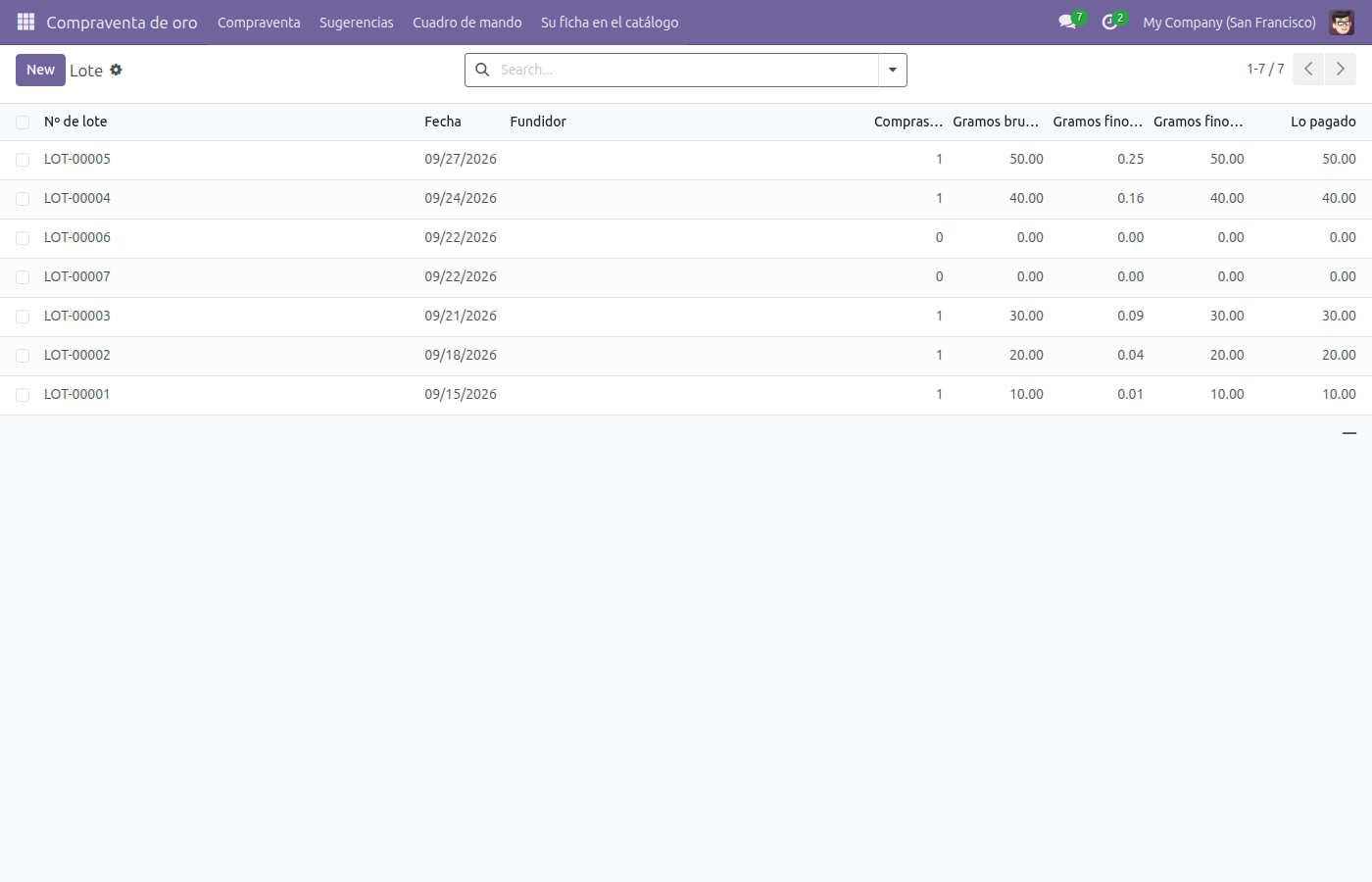This screenshot has height=882, width=1372.
Task: Open the Compraventa menu
Action: coord(259,22)
